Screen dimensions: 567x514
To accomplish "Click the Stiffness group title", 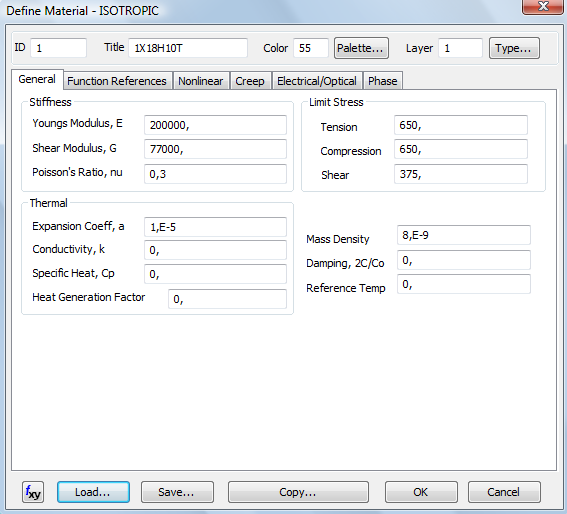I will tap(50, 102).
